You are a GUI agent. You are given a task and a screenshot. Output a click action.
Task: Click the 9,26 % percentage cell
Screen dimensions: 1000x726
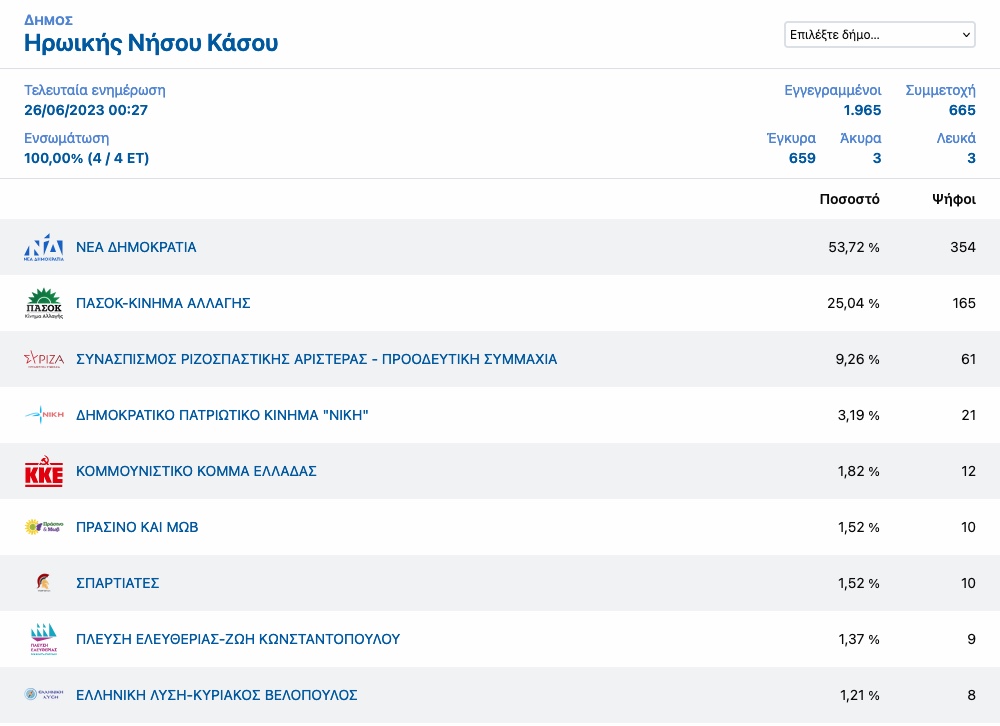coord(858,359)
